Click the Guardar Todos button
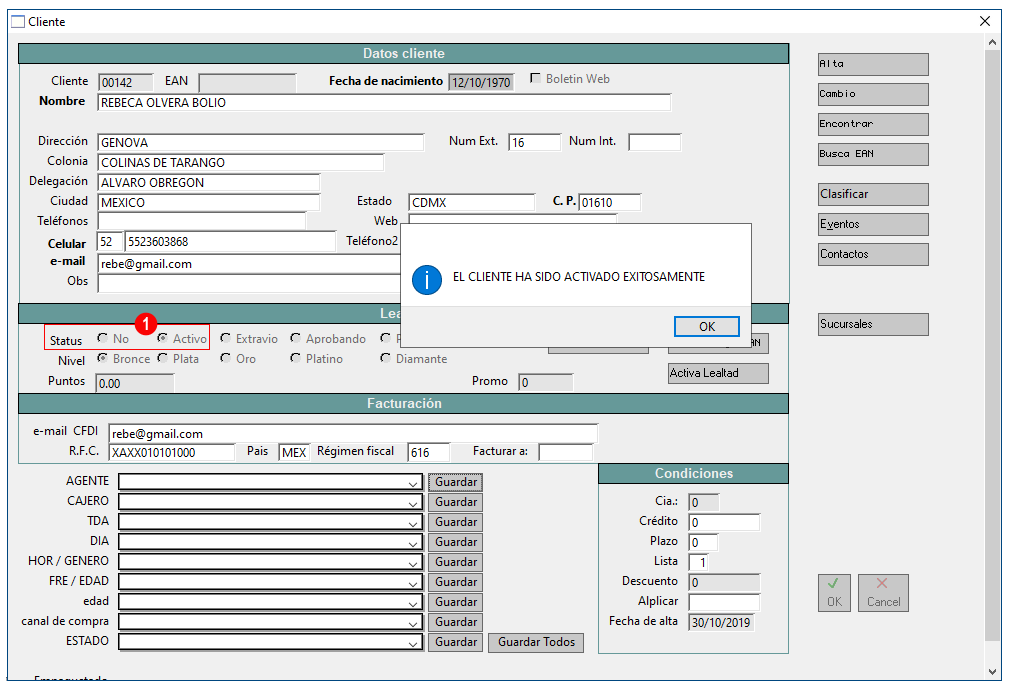Screen dimensions: 1010x689 point(536,643)
